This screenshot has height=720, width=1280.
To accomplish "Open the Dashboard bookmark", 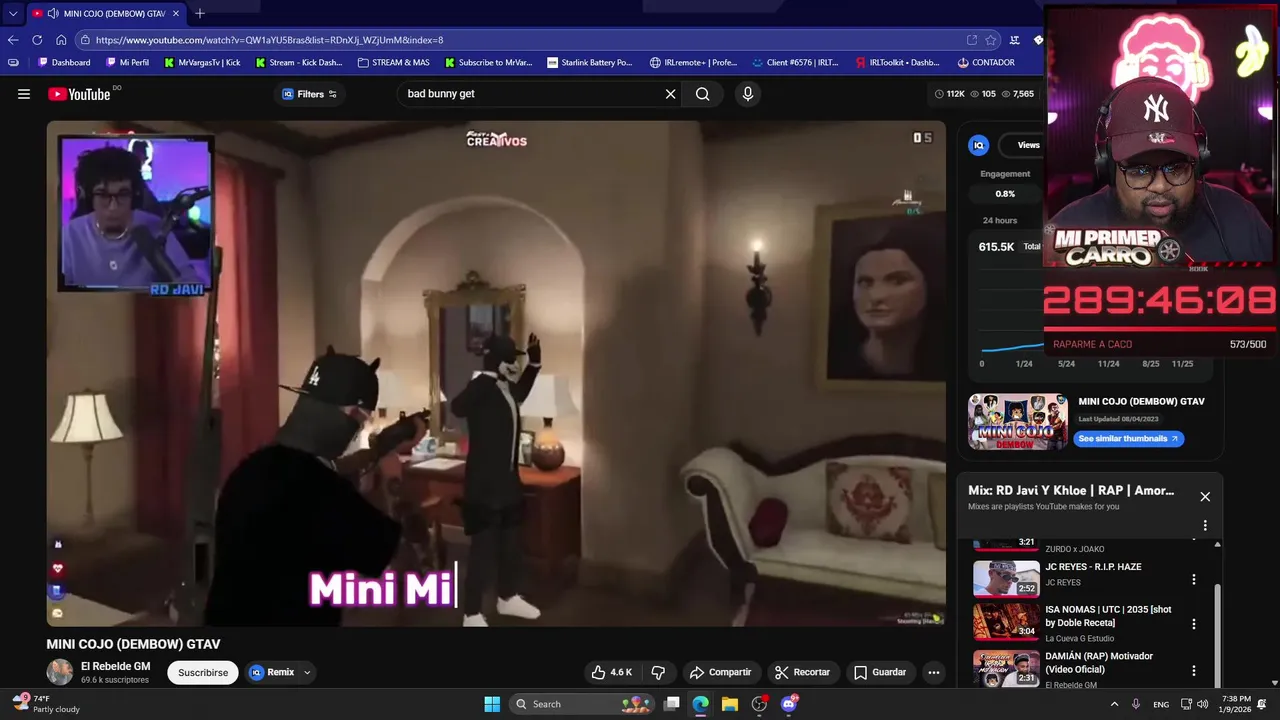I will pyautogui.click(x=64, y=62).
